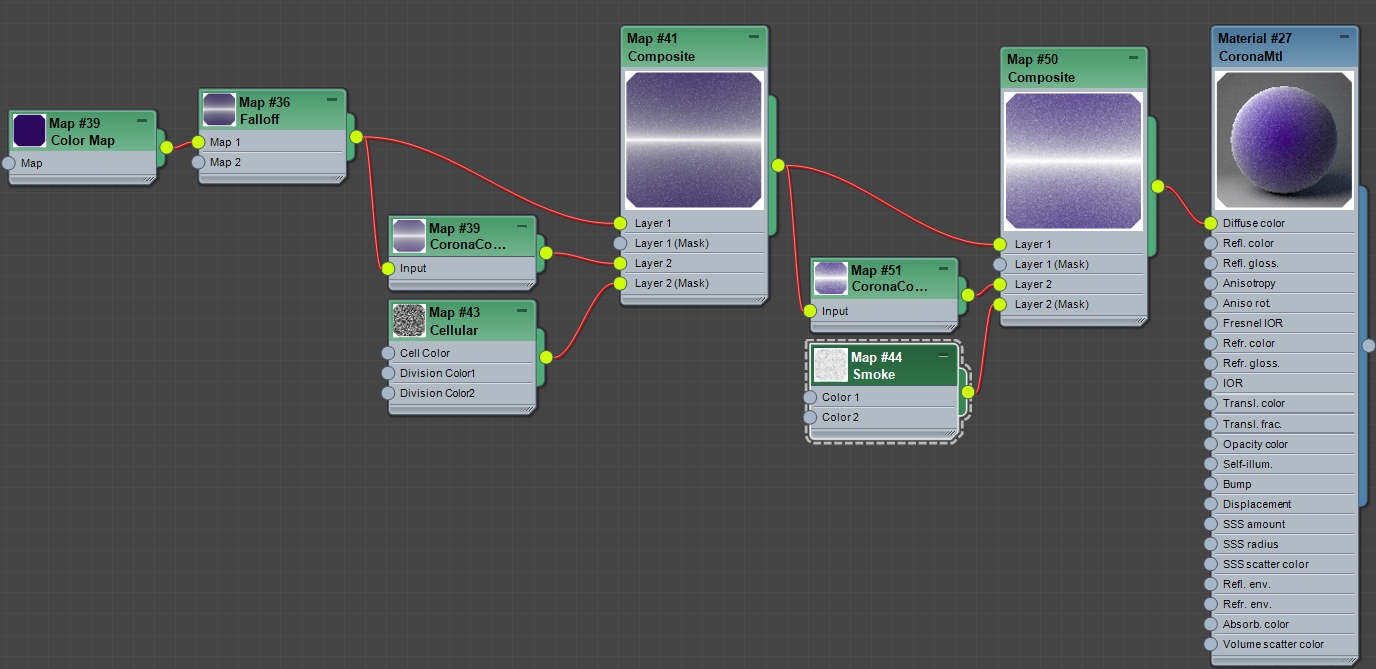Click Map #51 CoronaColorCorrect thumbnail icon
Viewport: 1376px width, 669px height.
831,278
